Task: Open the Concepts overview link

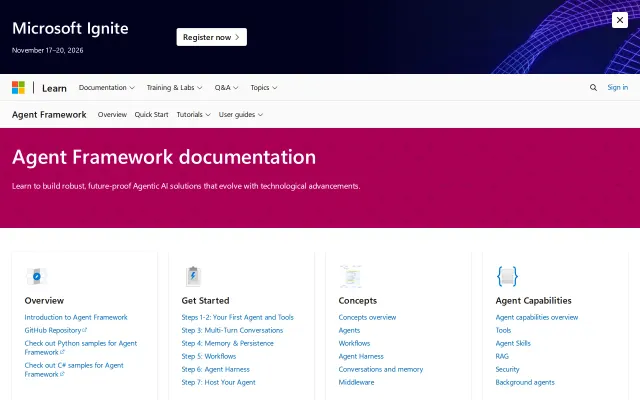Action: point(367,317)
